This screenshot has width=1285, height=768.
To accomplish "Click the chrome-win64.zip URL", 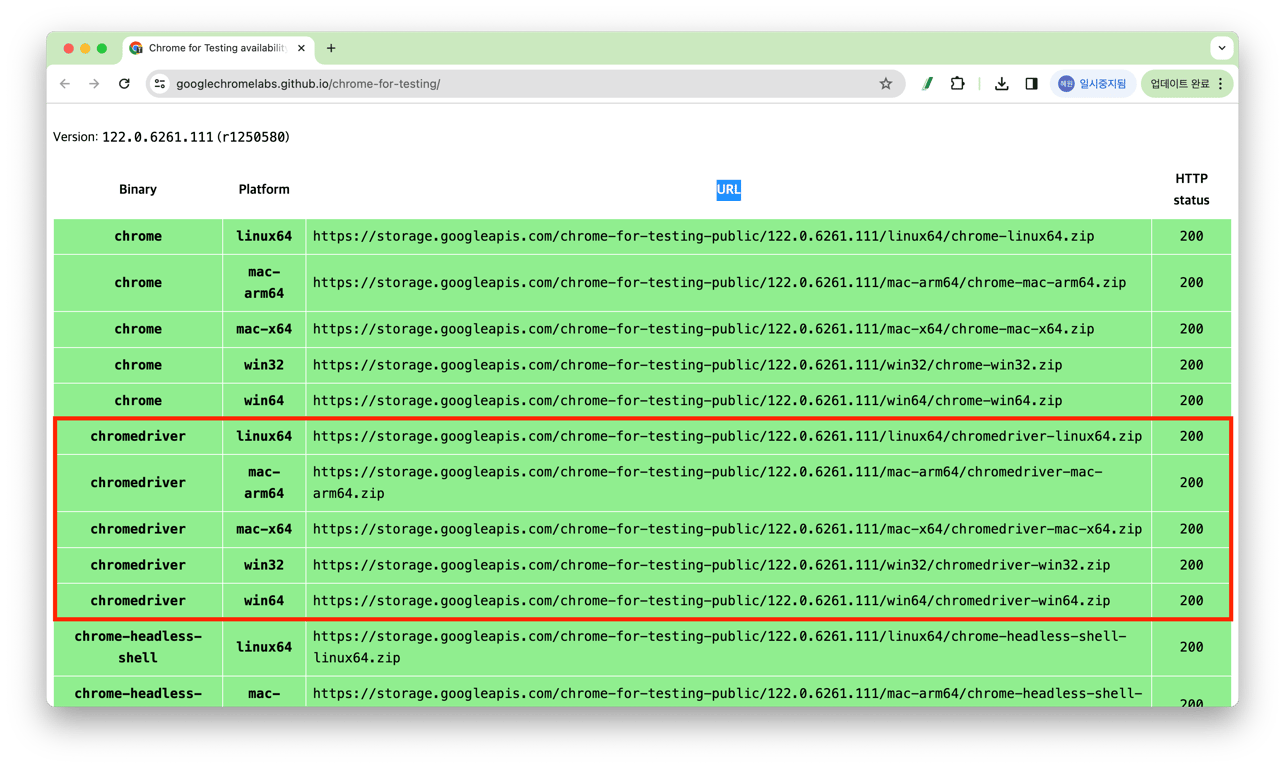I will click(x=687, y=401).
